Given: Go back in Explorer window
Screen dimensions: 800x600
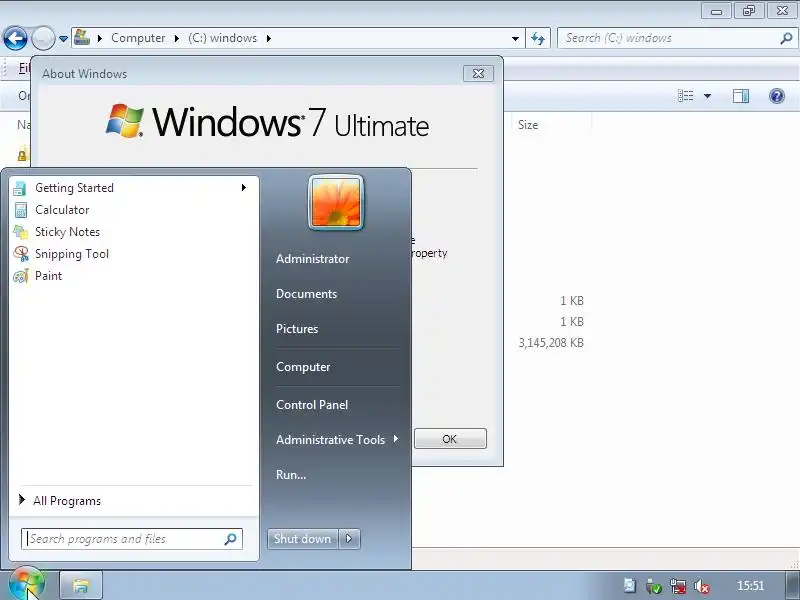Looking at the screenshot, I should [15, 38].
